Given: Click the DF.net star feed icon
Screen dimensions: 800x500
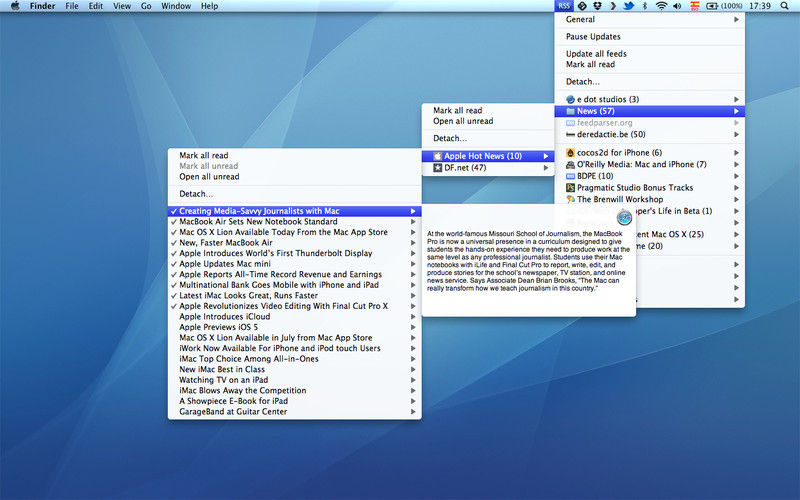Looking at the screenshot, I should (437, 168).
